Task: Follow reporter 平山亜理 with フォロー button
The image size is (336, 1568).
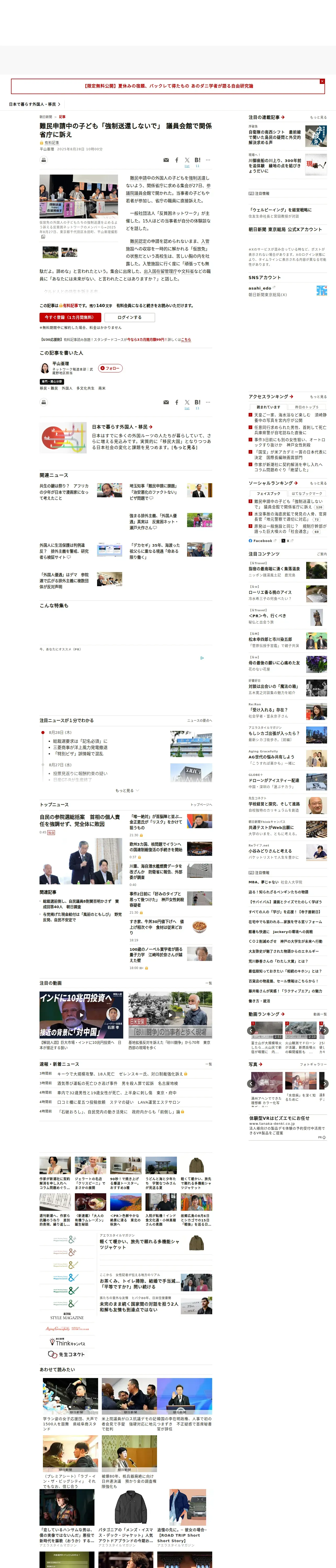Action: pyautogui.click(x=110, y=368)
